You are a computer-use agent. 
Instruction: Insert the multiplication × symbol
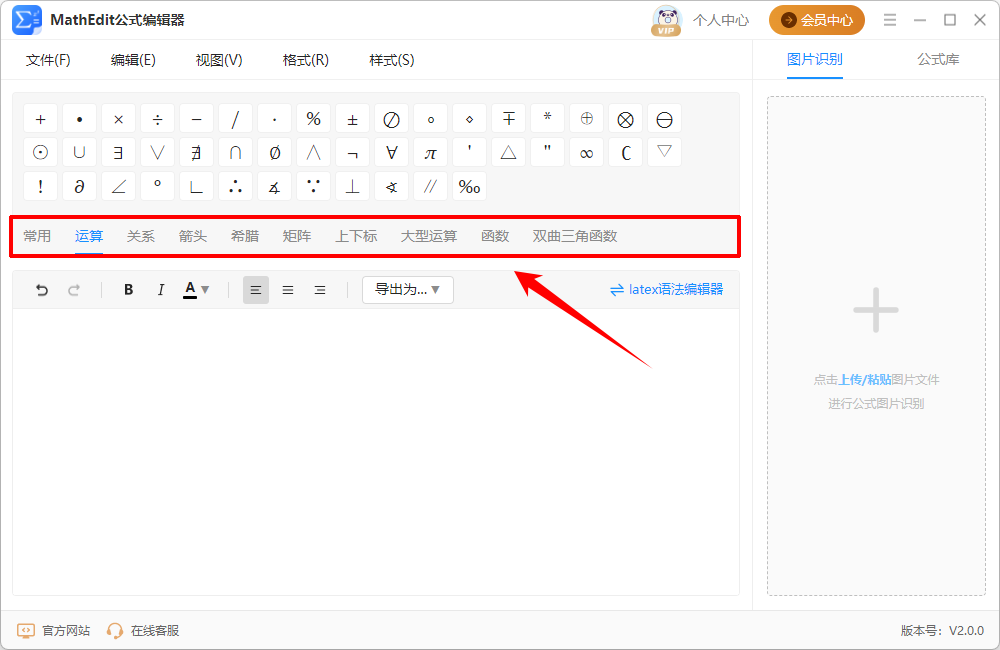(118, 119)
